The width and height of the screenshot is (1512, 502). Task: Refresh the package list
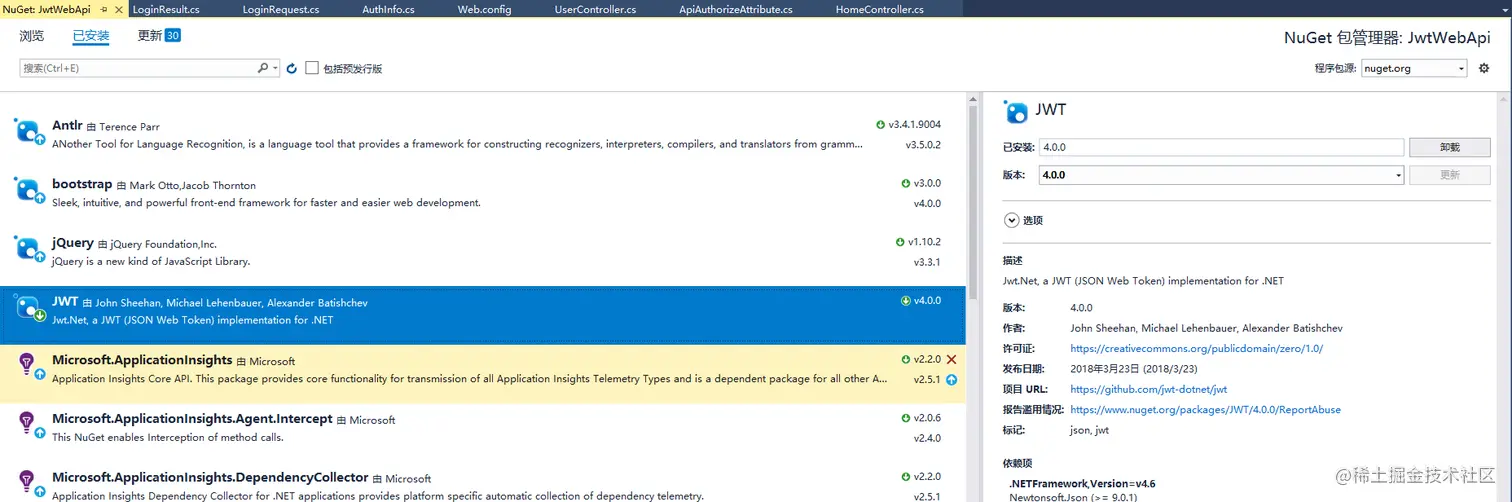click(x=292, y=68)
